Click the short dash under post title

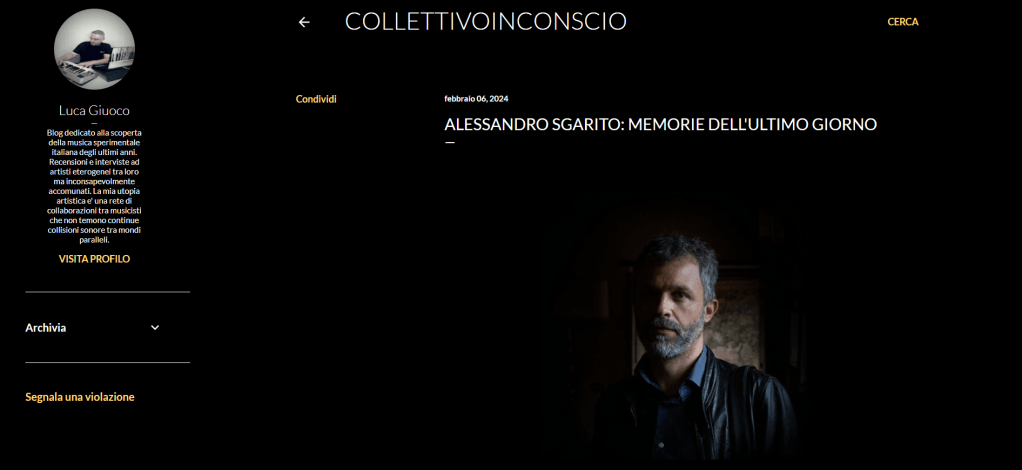pos(449,141)
